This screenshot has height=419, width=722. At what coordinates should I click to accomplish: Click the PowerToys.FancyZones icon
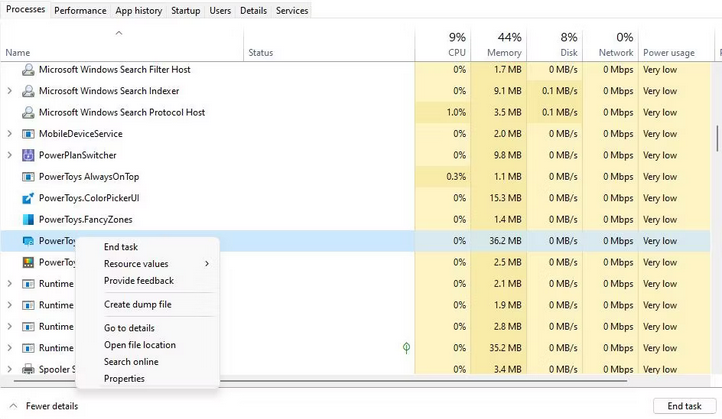pos(28,220)
